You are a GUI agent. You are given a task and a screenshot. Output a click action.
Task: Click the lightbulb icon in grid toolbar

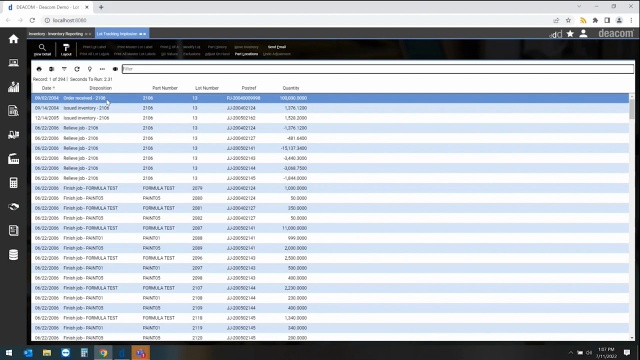coord(89,69)
